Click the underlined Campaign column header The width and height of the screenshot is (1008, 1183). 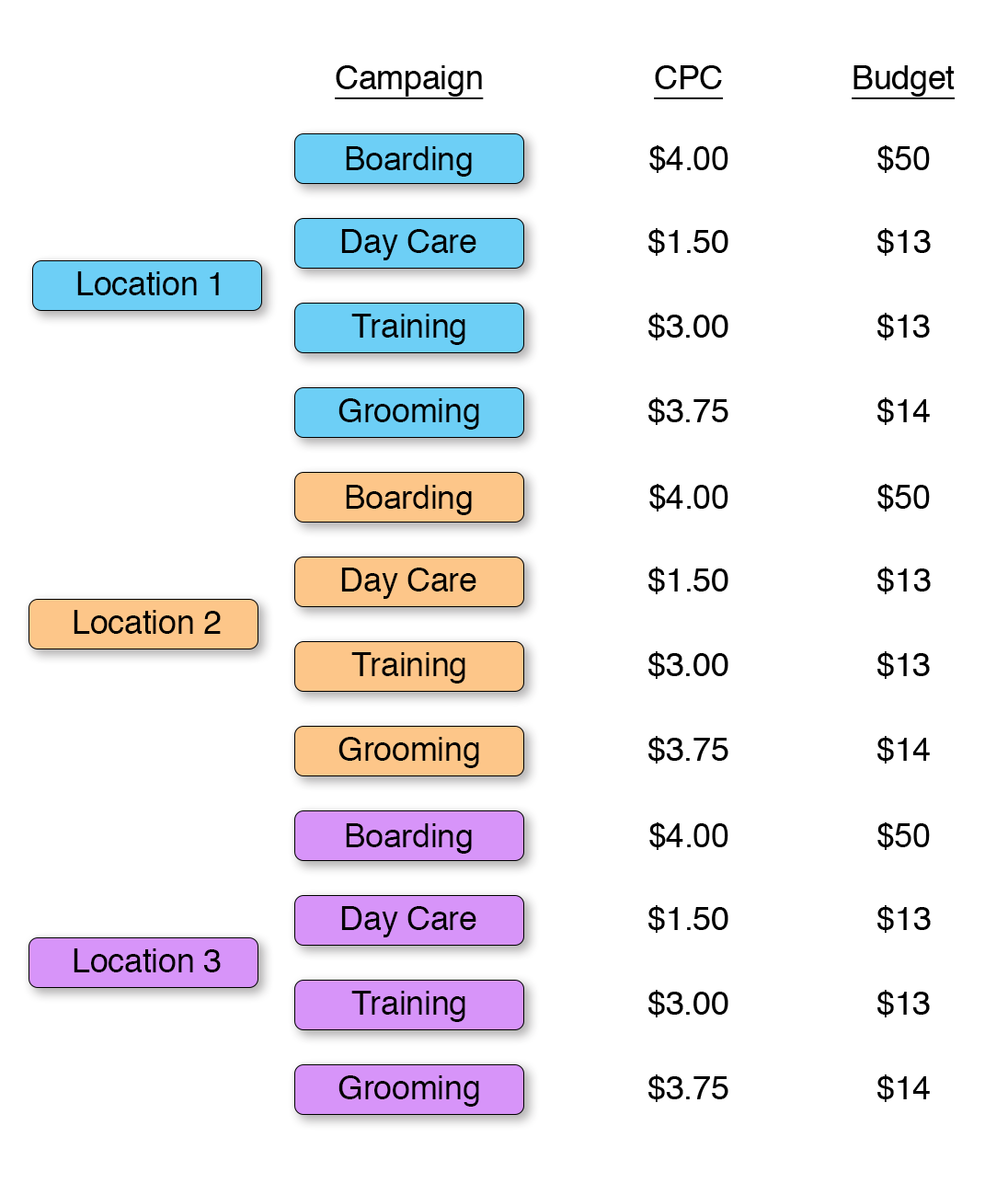point(408,79)
